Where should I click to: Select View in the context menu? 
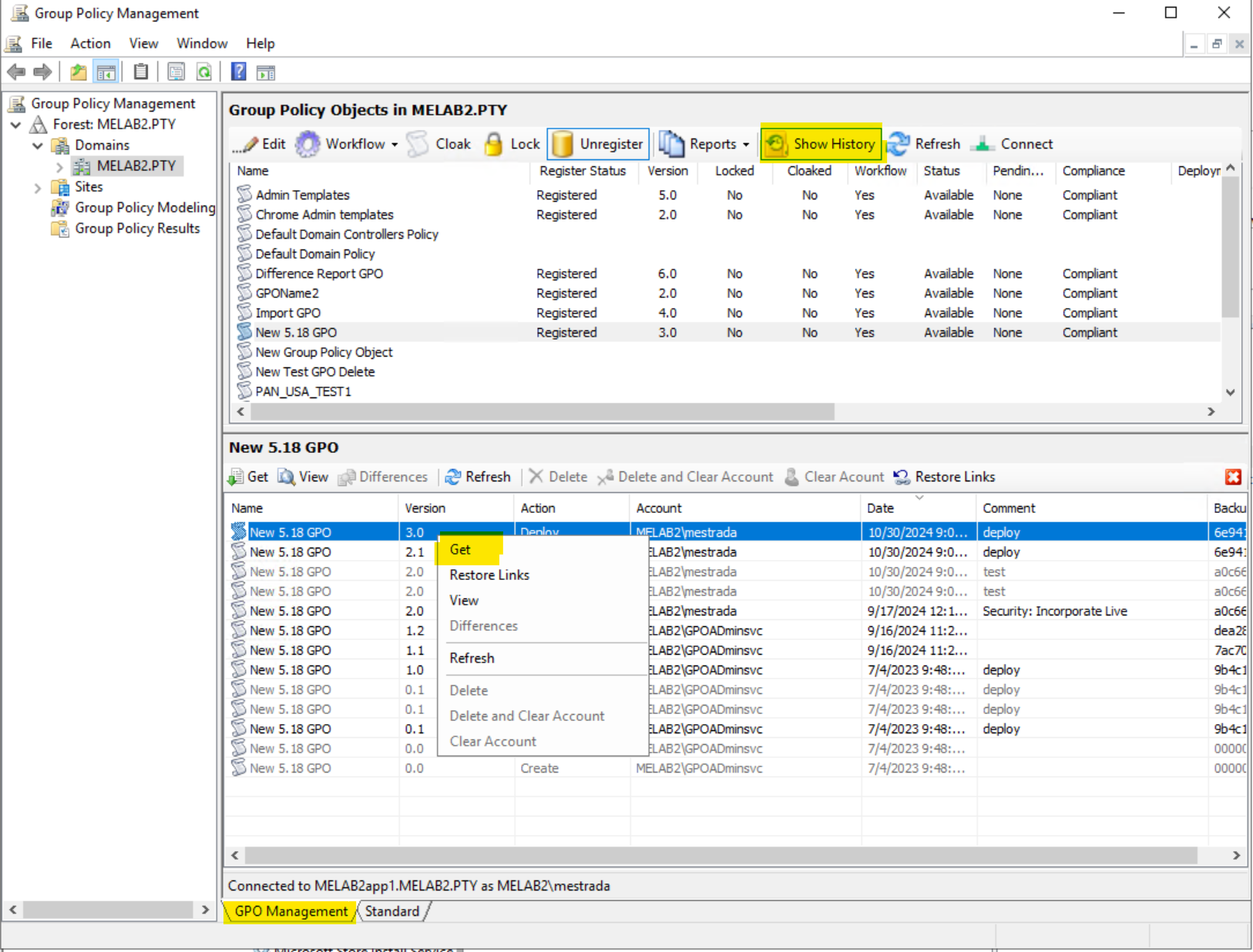(x=464, y=600)
